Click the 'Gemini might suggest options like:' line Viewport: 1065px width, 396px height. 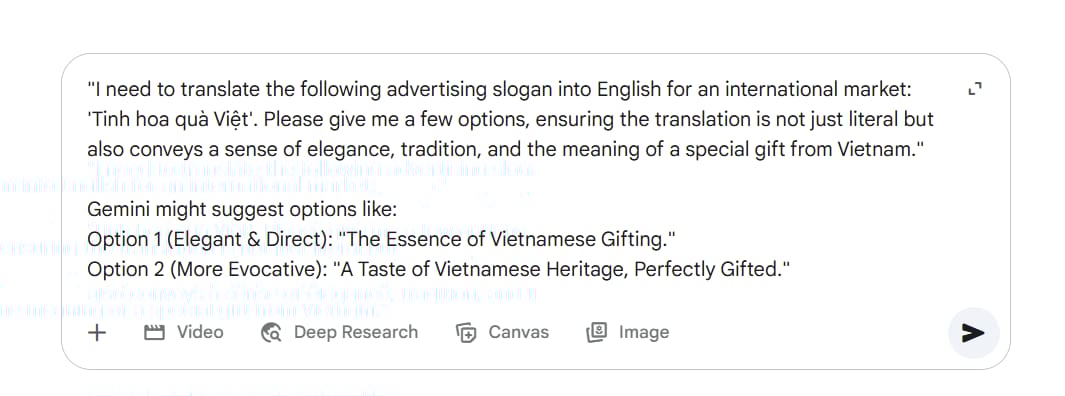point(242,209)
